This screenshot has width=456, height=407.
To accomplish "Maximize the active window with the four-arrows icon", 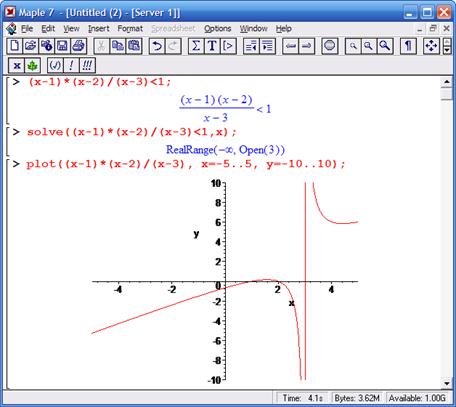I will tap(431, 46).
